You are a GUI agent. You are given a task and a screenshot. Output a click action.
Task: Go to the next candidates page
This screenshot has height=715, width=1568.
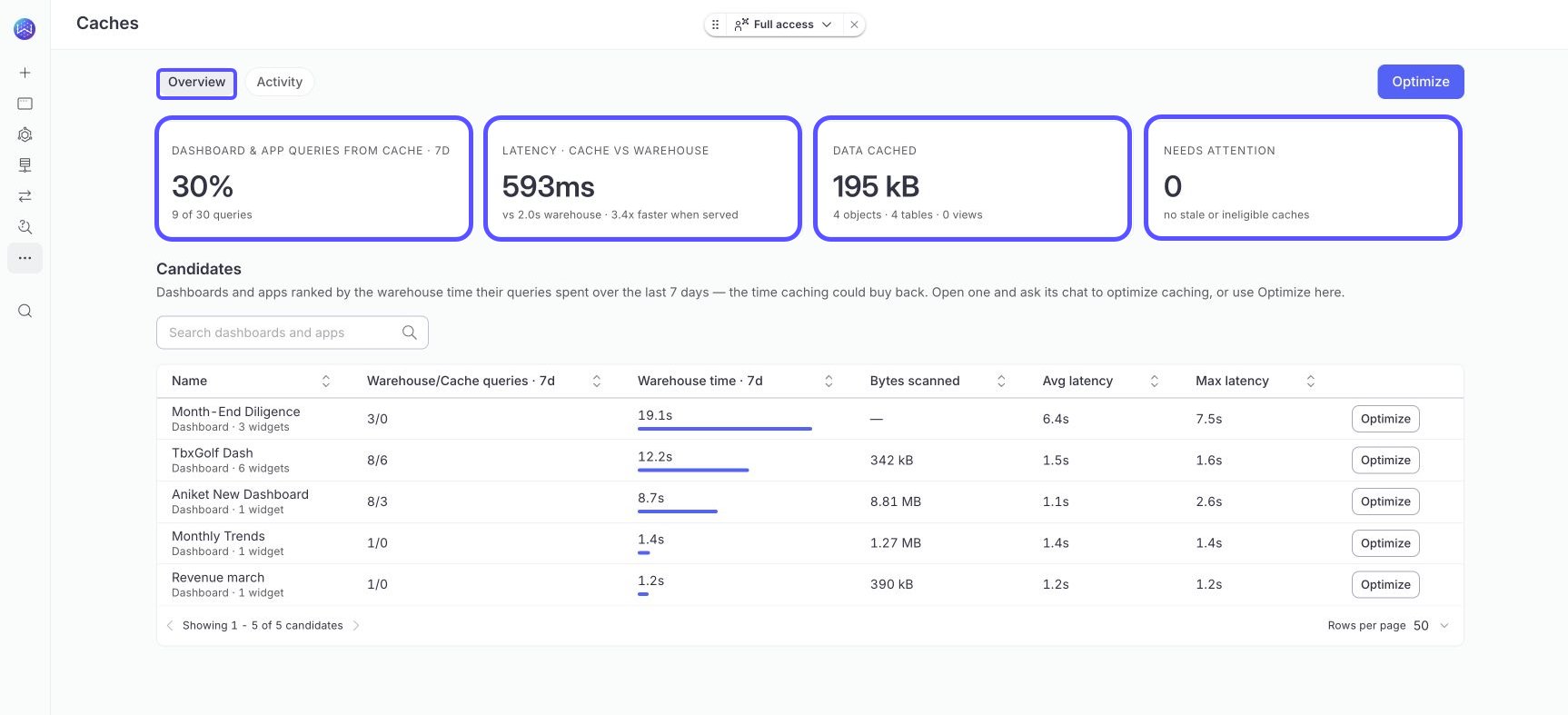[356, 626]
